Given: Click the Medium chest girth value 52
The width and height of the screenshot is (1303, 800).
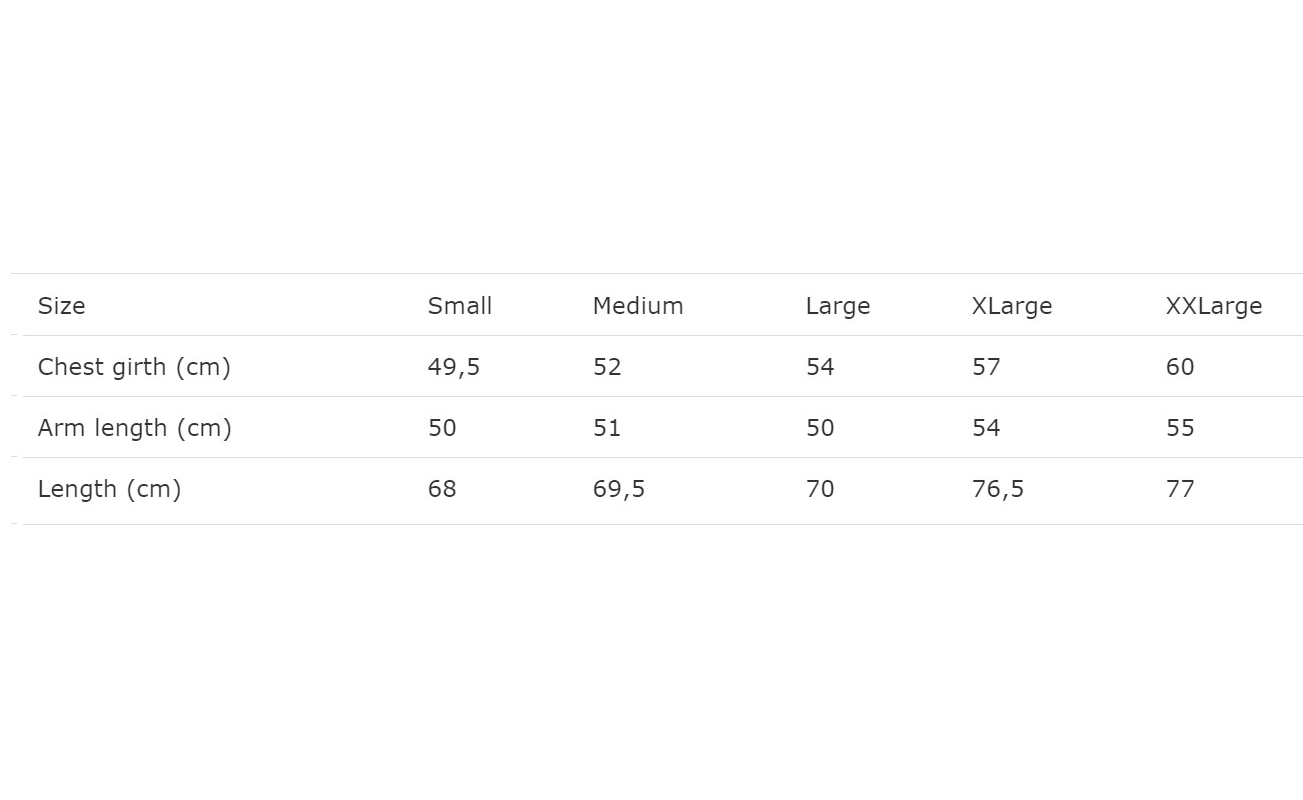Looking at the screenshot, I should point(607,367).
